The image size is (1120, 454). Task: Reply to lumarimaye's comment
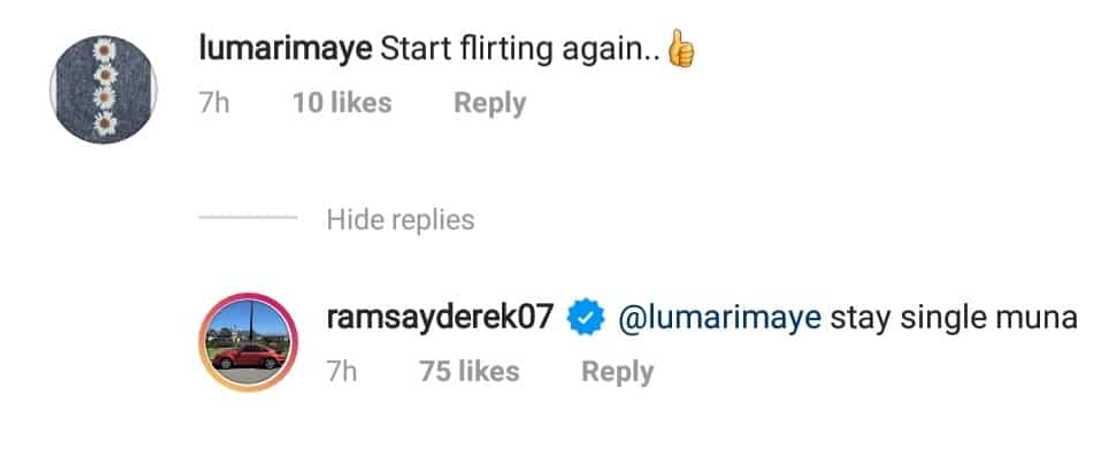pyautogui.click(x=489, y=103)
